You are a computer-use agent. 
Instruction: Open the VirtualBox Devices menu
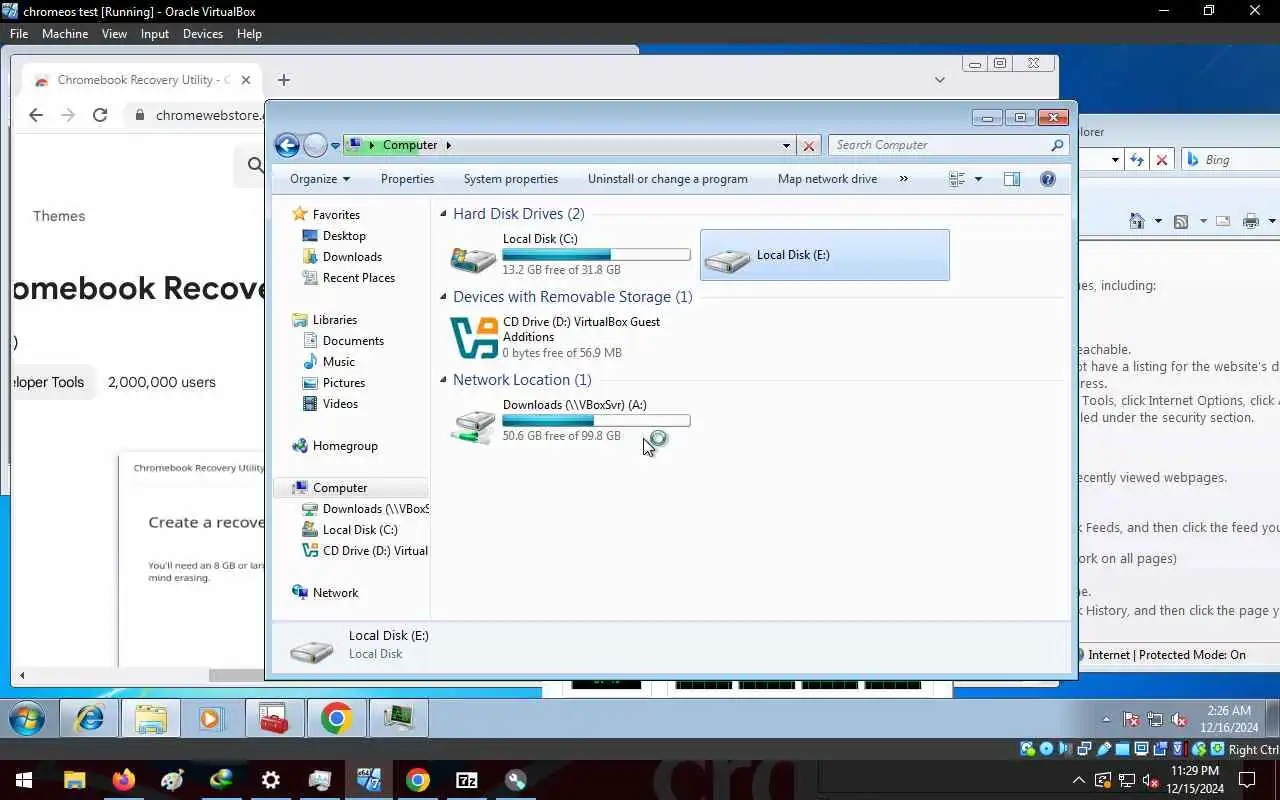click(203, 34)
